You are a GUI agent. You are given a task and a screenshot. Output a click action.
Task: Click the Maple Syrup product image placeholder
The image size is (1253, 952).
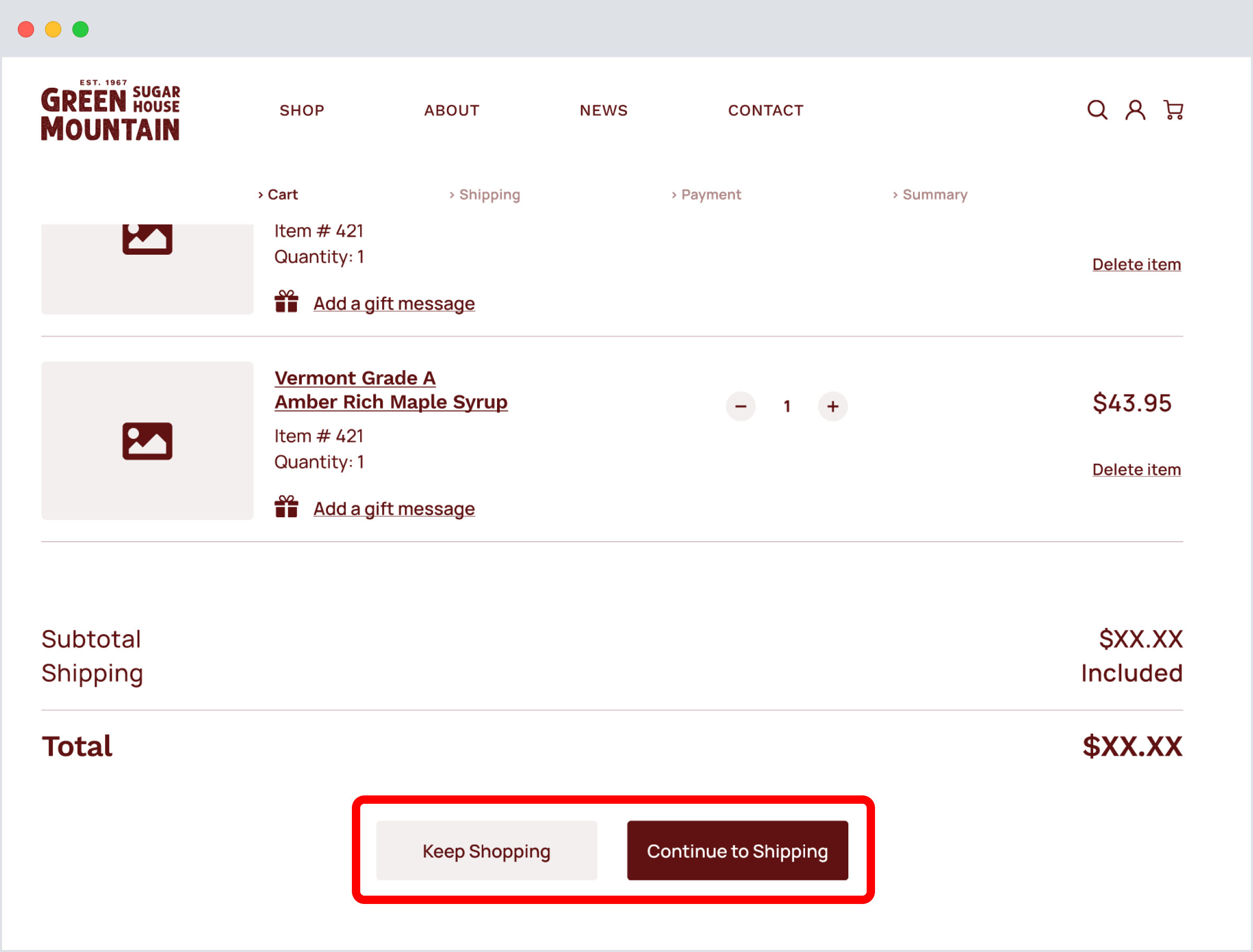pyautogui.click(x=147, y=441)
